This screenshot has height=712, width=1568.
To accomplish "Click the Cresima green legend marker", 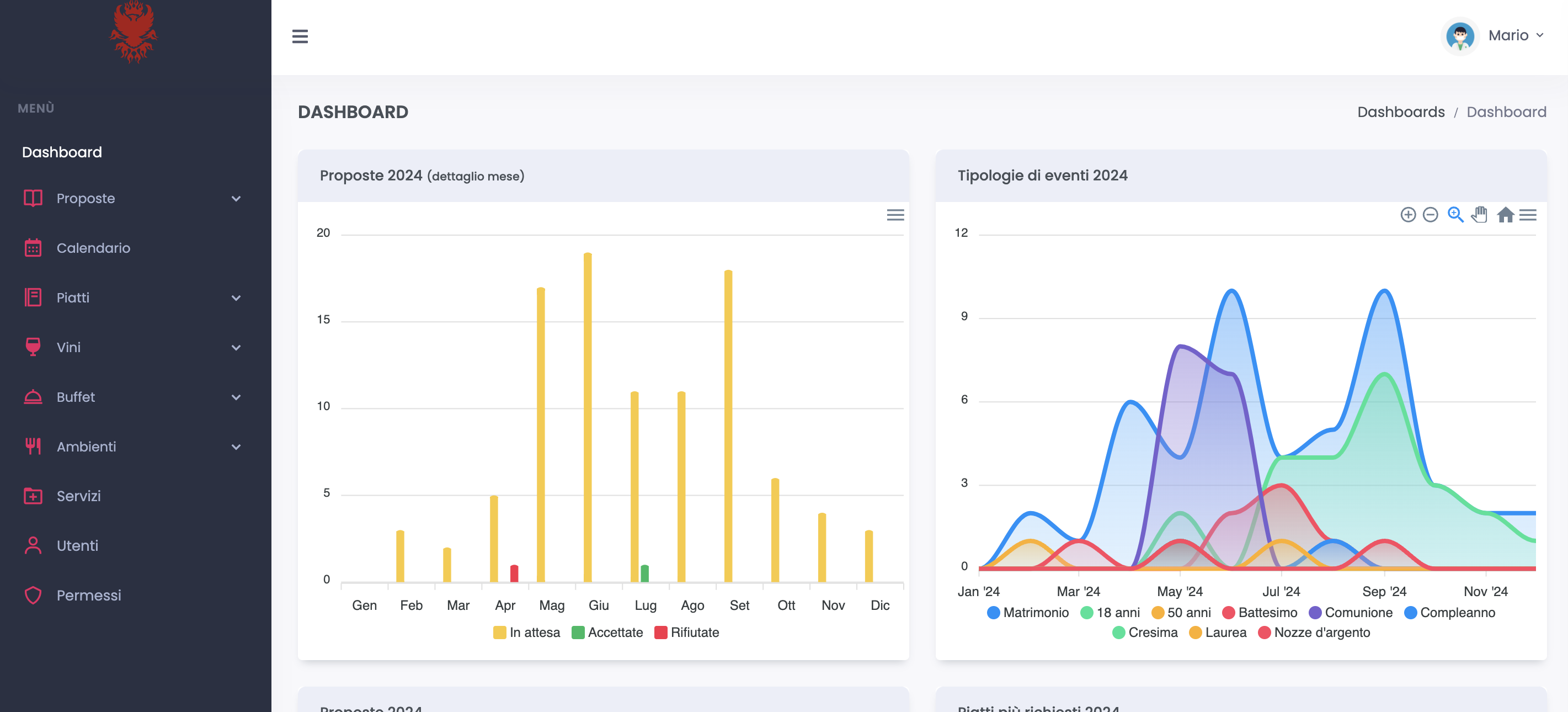I will click(x=1118, y=632).
